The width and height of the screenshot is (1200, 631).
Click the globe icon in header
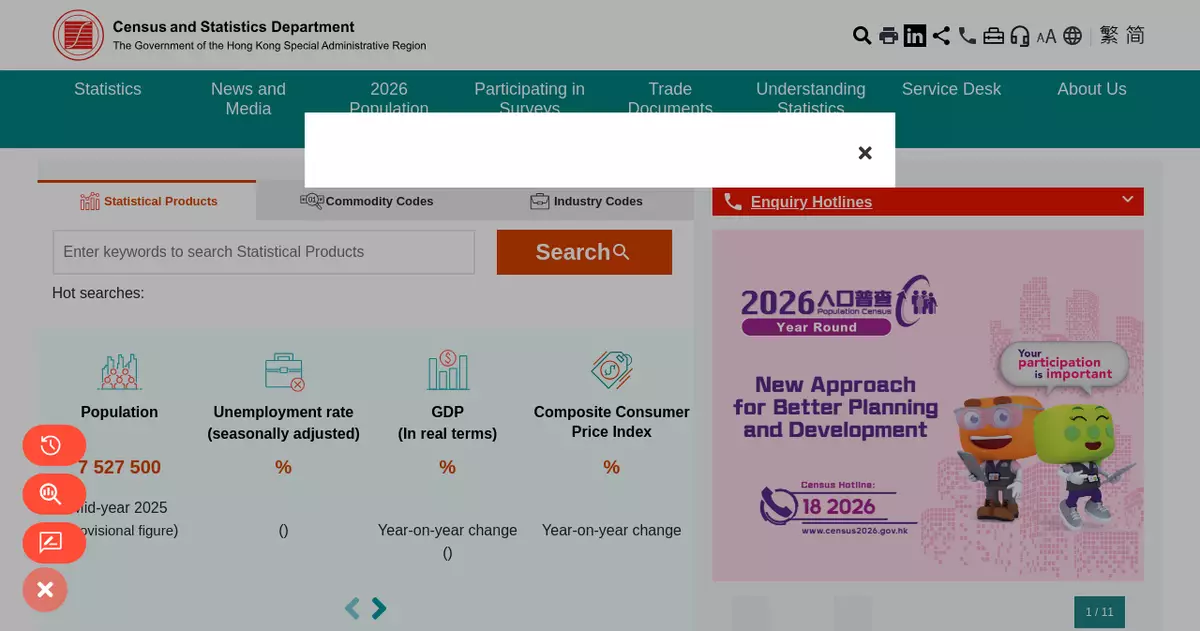[x=1072, y=36]
